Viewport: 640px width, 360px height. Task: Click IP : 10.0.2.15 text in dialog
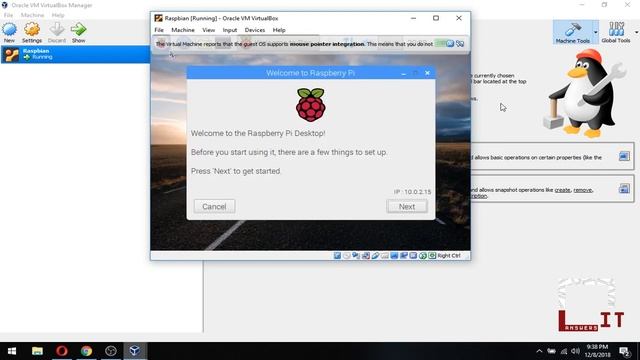coord(412,192)
